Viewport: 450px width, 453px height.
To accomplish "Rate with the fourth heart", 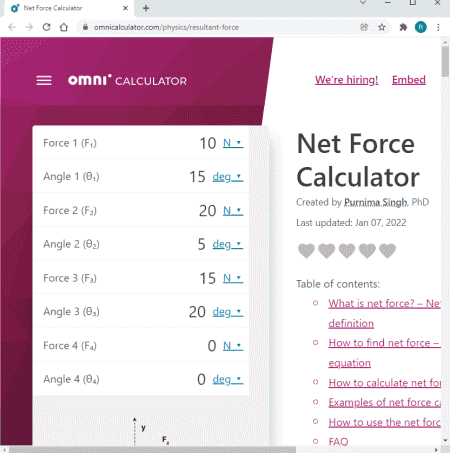I will pyautogui.click(x=367, y=251).
